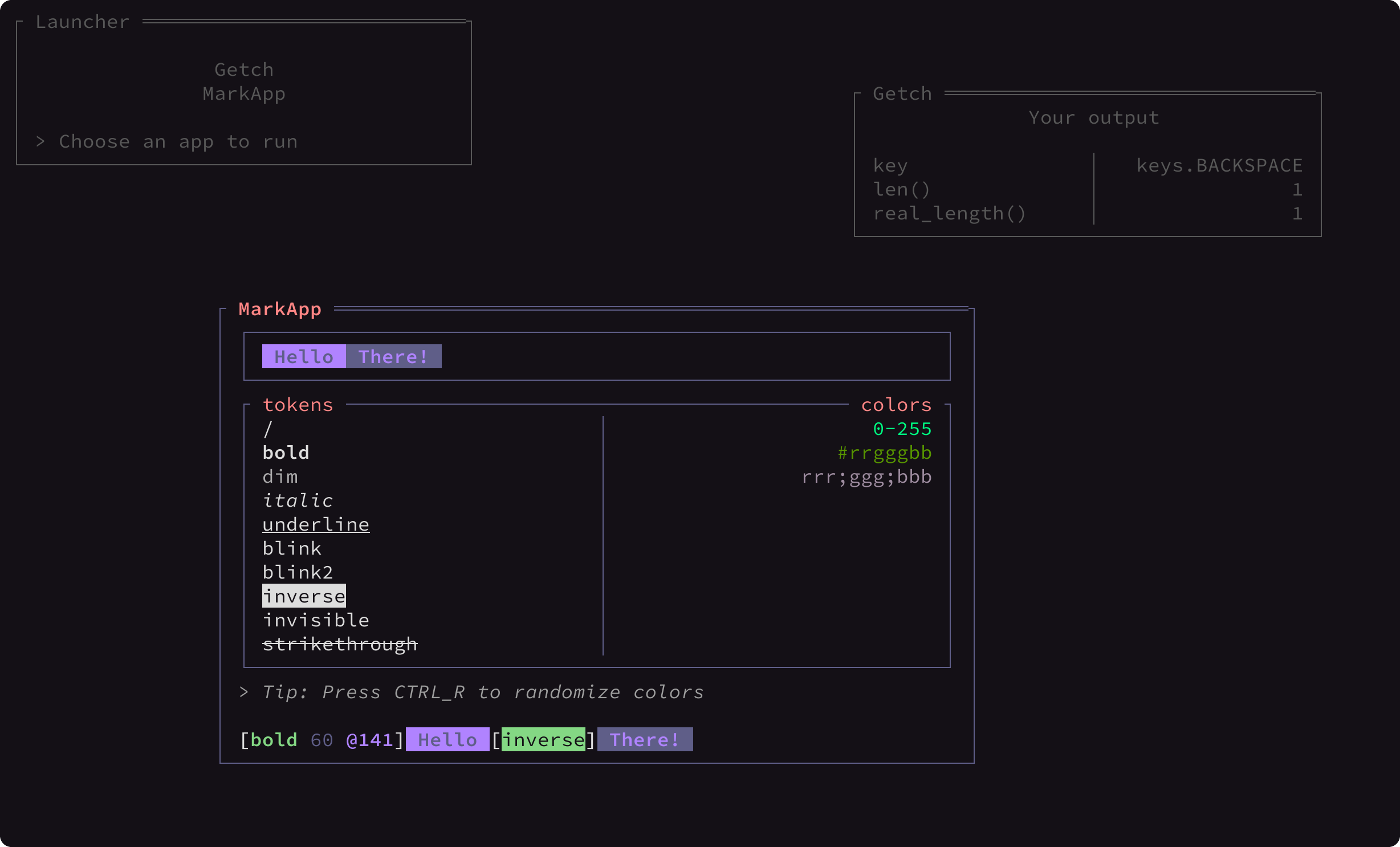Select the underline token
This screenshot has height=847, width=1400.
pyautogui.click(x=316, y=524)
